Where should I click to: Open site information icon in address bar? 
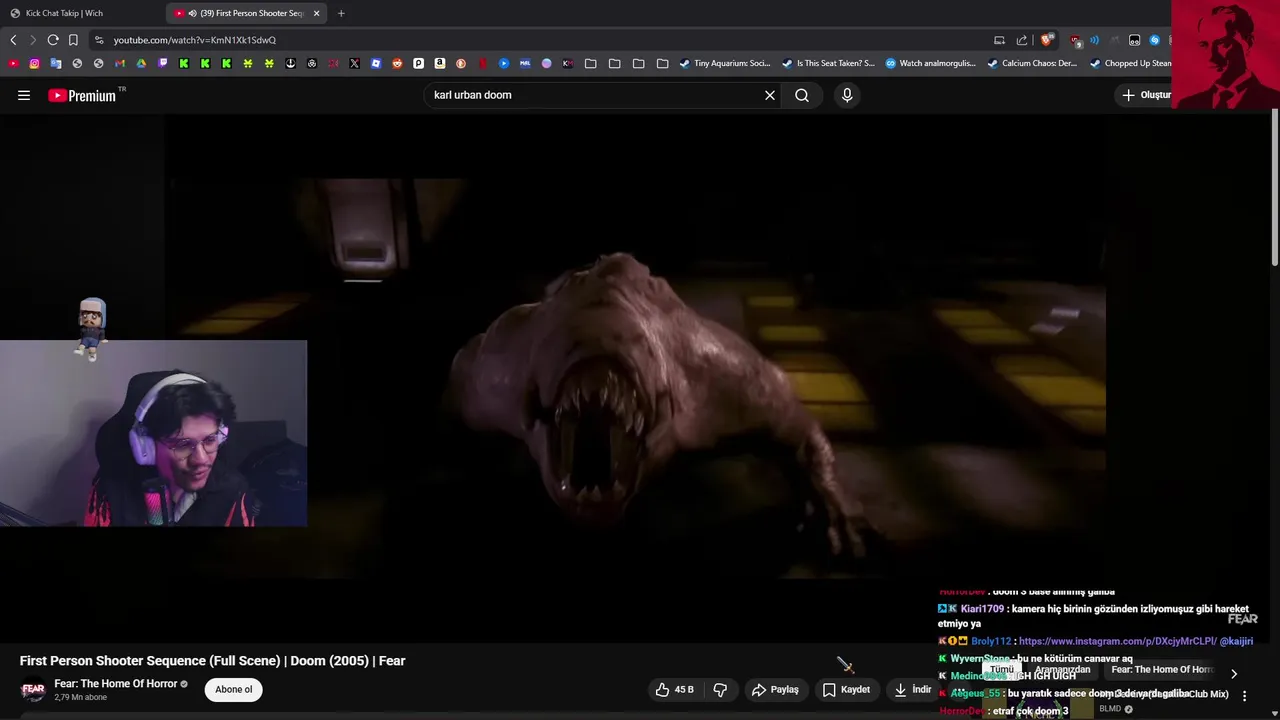pyautogui.click(x=98, y=40)
